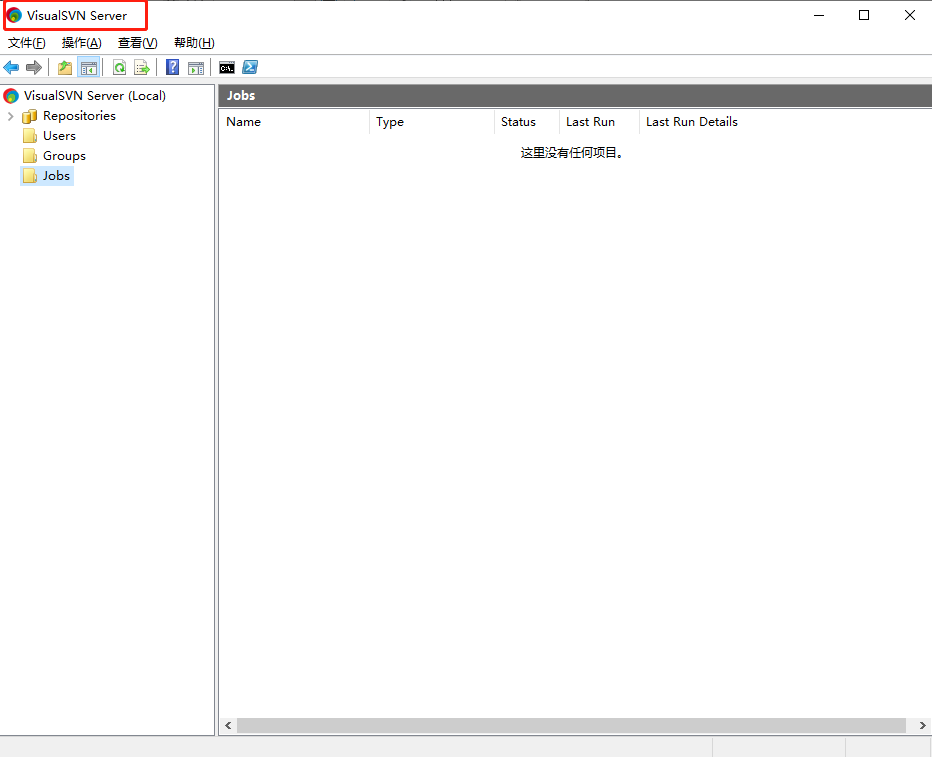932x757 pixels.
Task: Toggle the action pane icon
Action: tap(196, 68)
